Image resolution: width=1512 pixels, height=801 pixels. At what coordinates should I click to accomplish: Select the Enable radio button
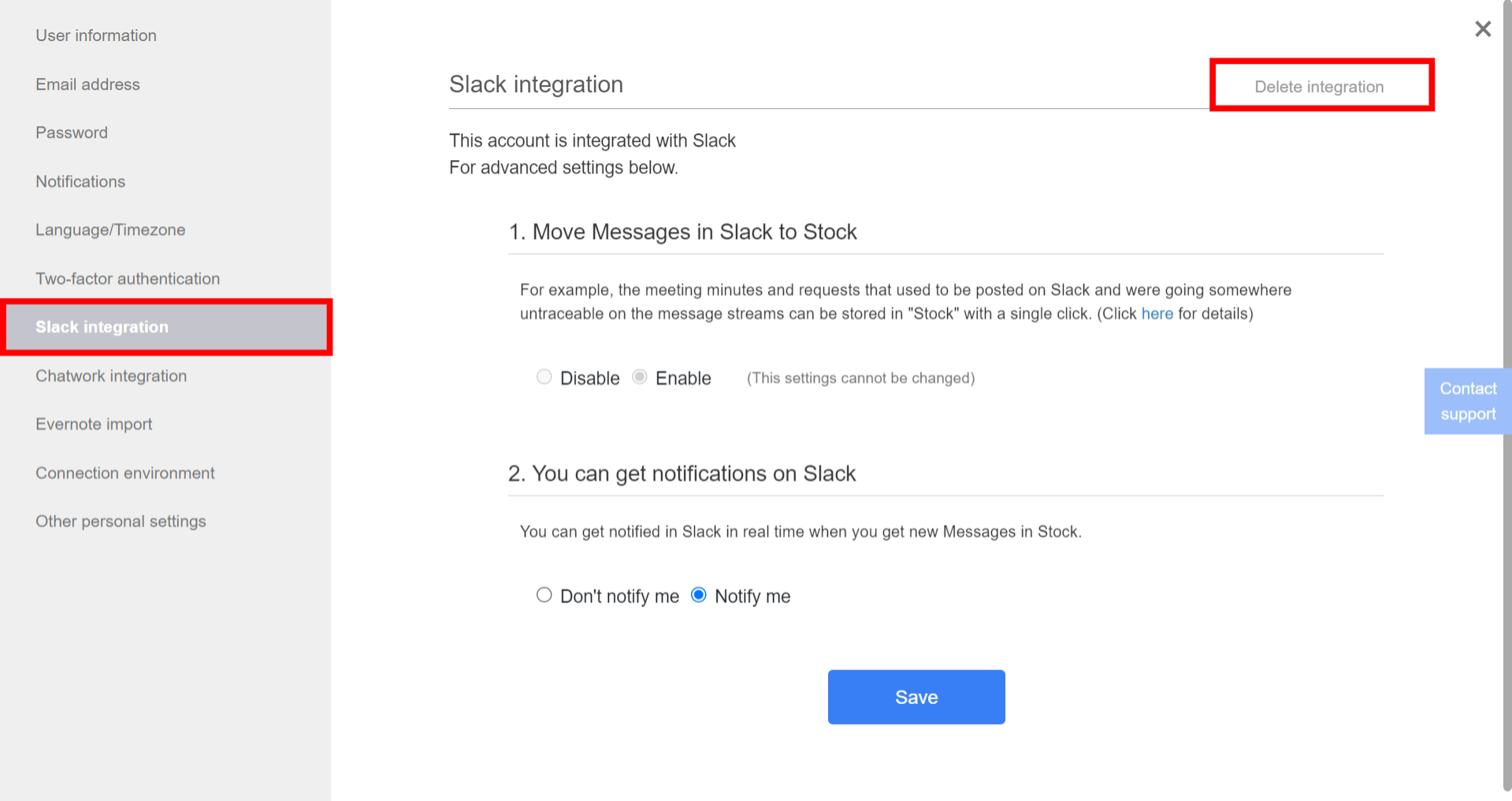[x=639, y=377]
